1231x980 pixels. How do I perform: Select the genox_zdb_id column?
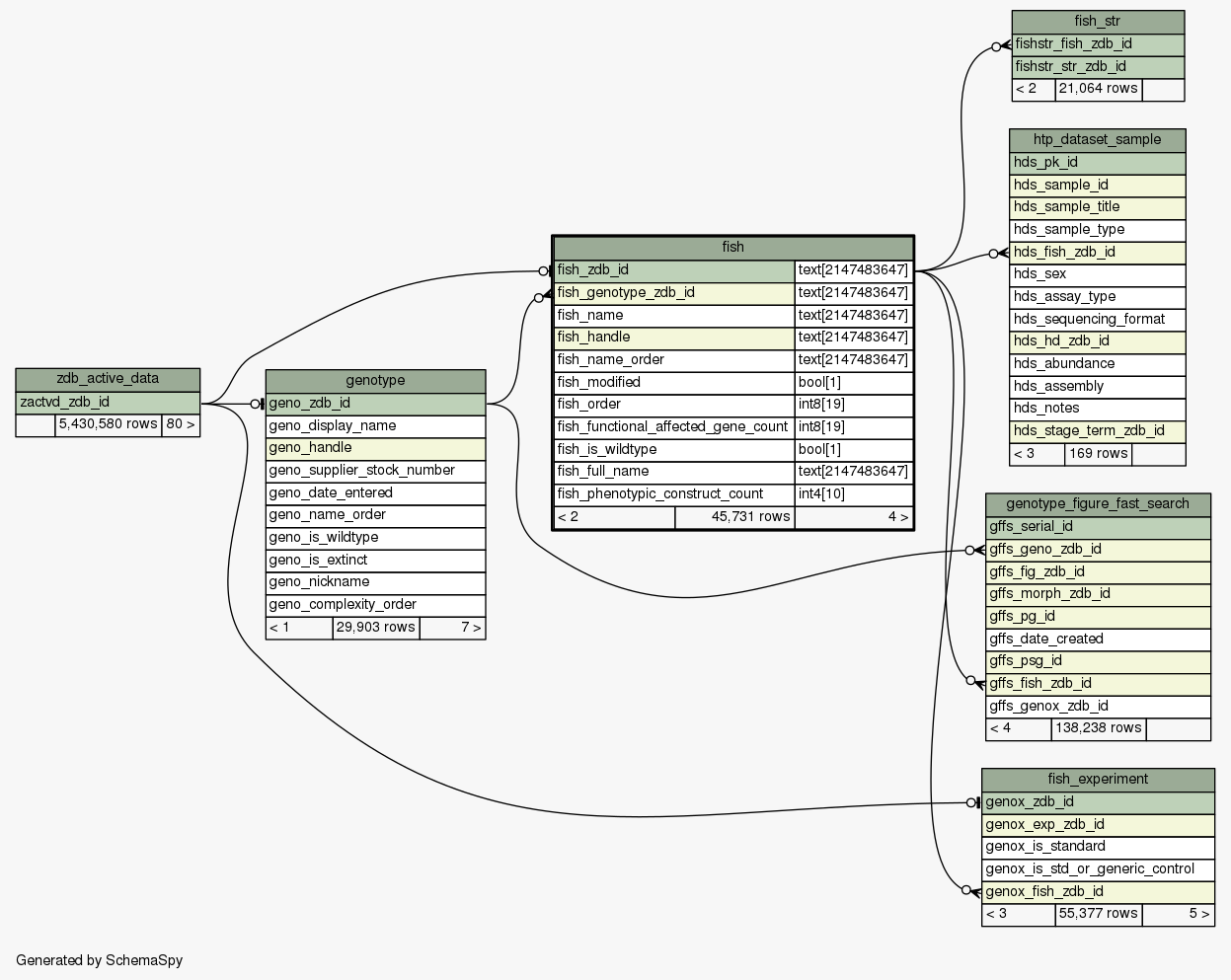[x=1098, y=802]
